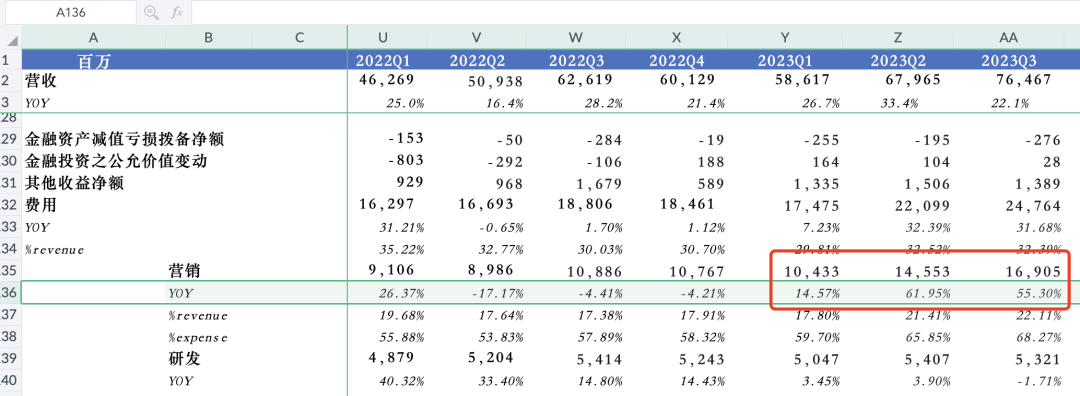Click the 研发 label cell

209,359
